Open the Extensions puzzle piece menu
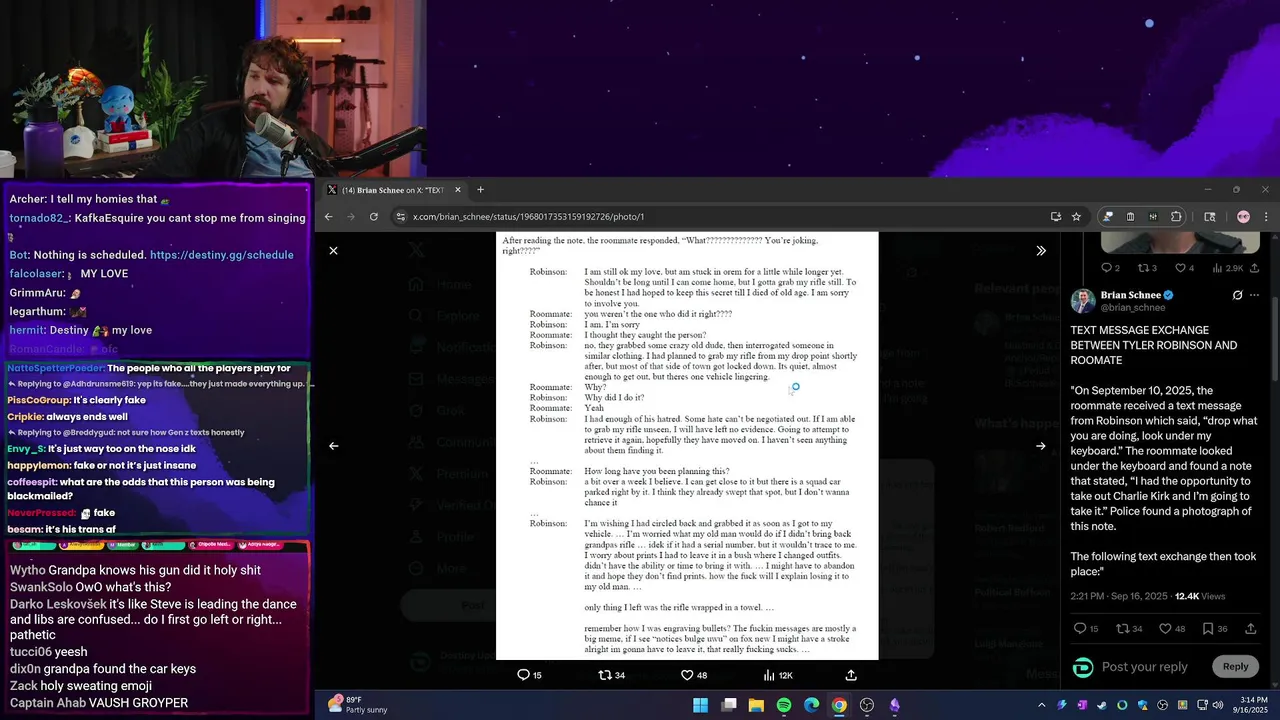 click(x=1176, y=216)
